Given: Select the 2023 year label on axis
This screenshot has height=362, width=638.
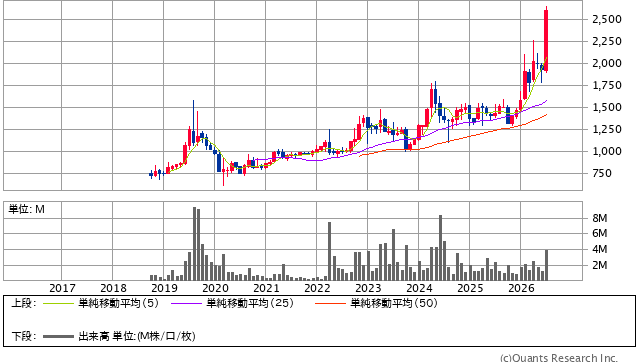Looking at the screenshot, I should point(368,288).
